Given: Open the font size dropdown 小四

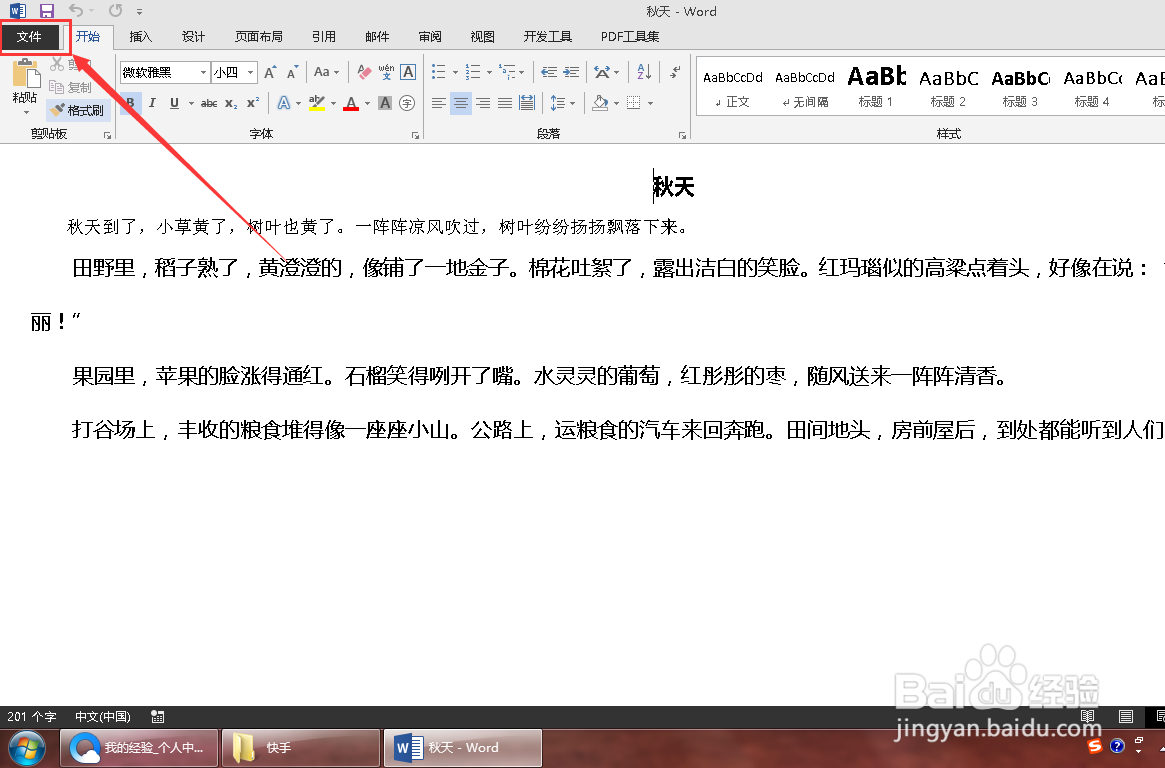Looking at the screenshot, I should point(250,72).
